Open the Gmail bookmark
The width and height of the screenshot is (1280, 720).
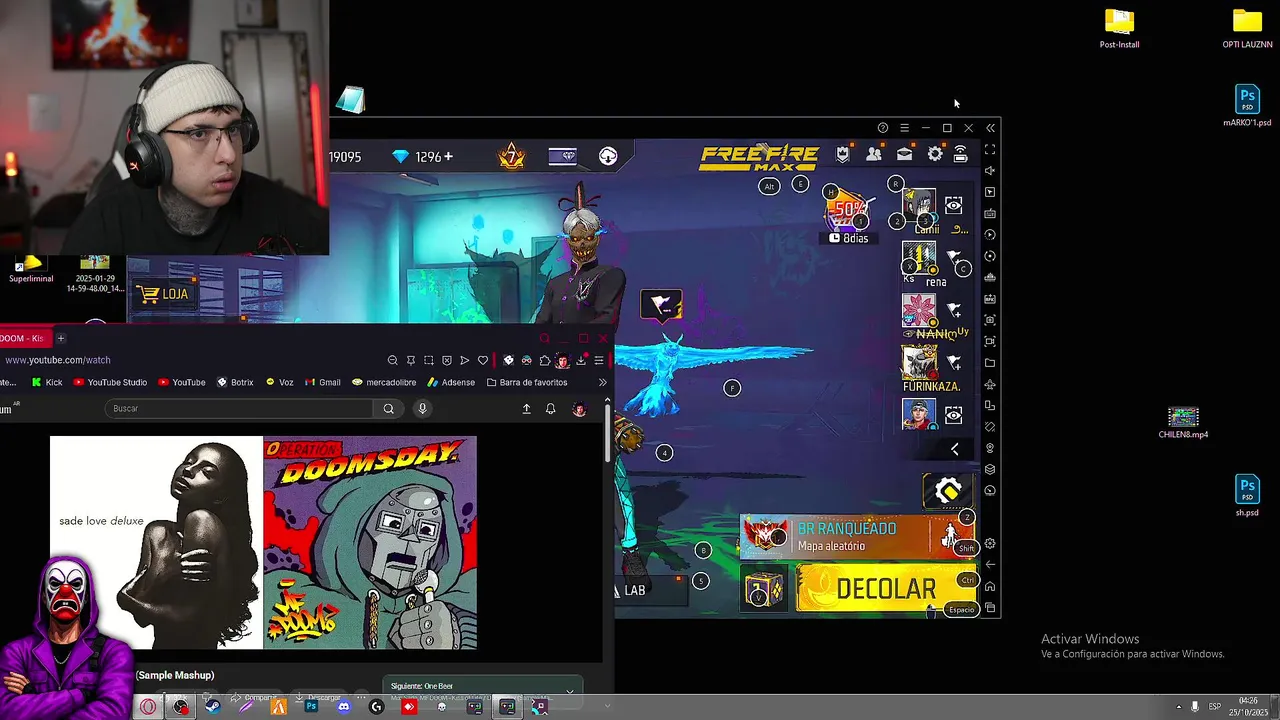[x=322, y=382]
